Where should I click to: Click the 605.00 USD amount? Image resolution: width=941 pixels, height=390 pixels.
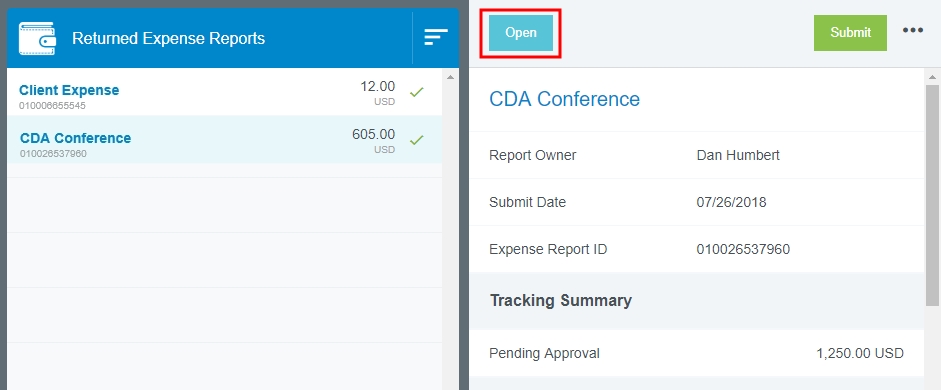click(373, 140)
